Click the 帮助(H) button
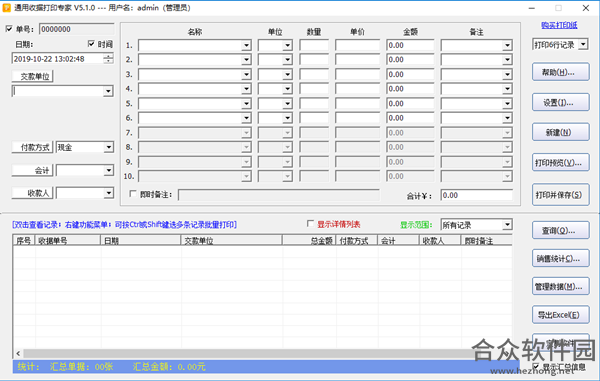 561,72
